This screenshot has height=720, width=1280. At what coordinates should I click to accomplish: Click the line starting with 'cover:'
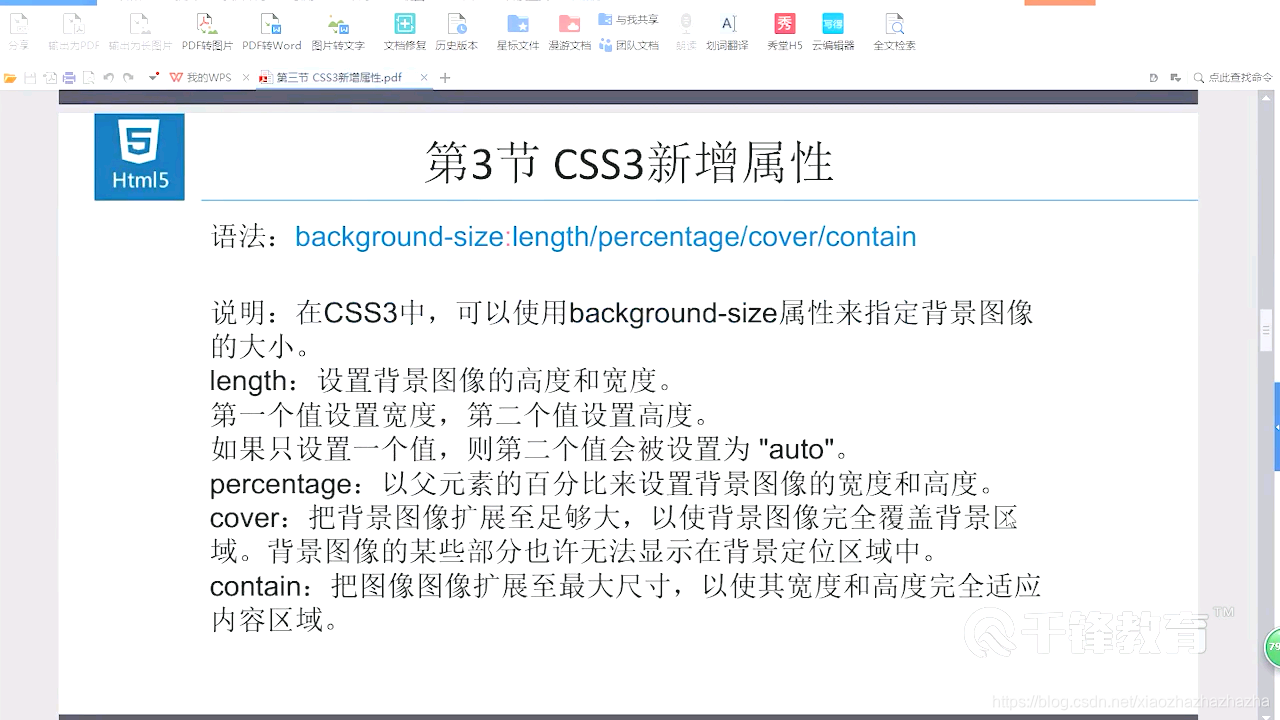pyautogui.click(x=614, y=518)
